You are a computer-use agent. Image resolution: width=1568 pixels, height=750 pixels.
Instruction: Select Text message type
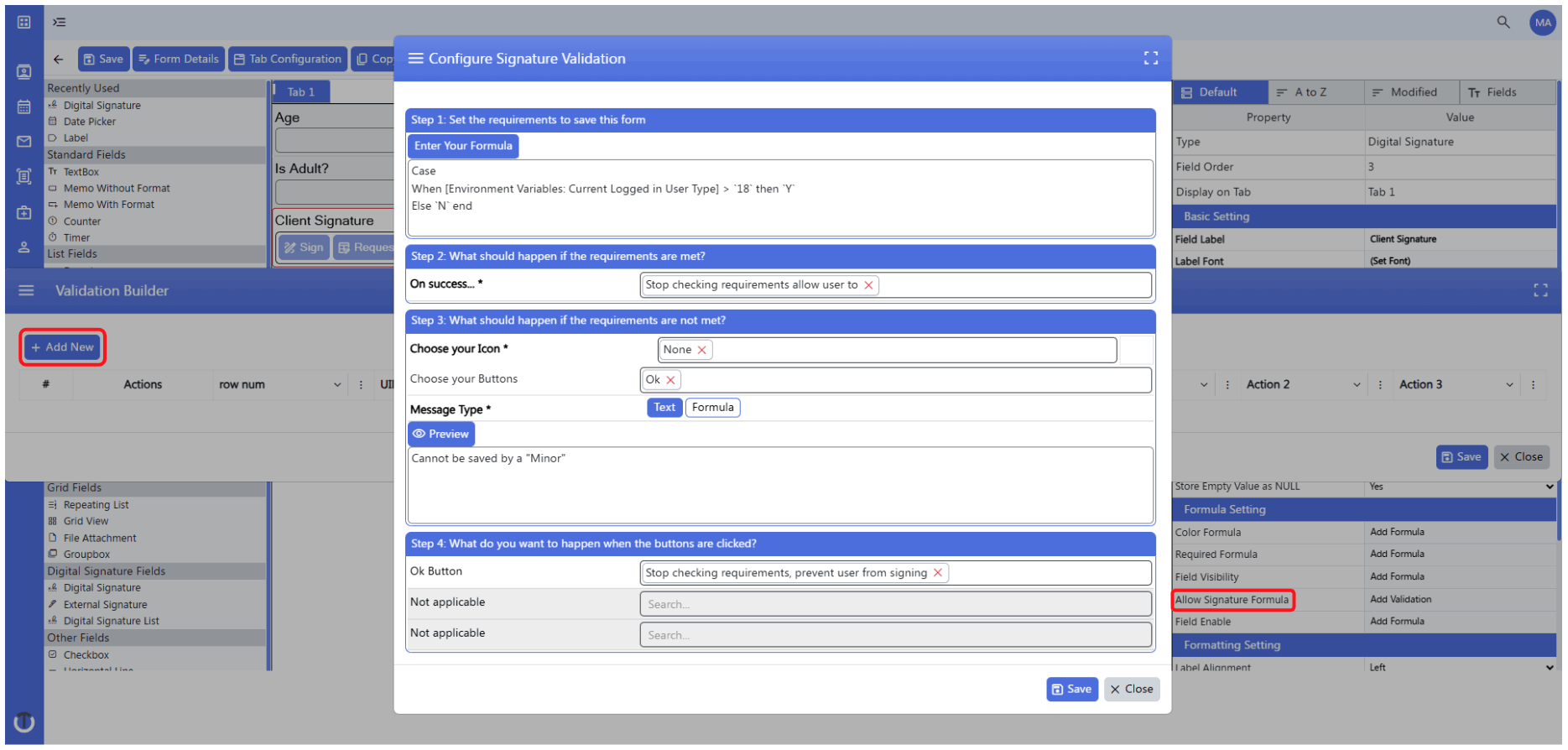(664, 408)
